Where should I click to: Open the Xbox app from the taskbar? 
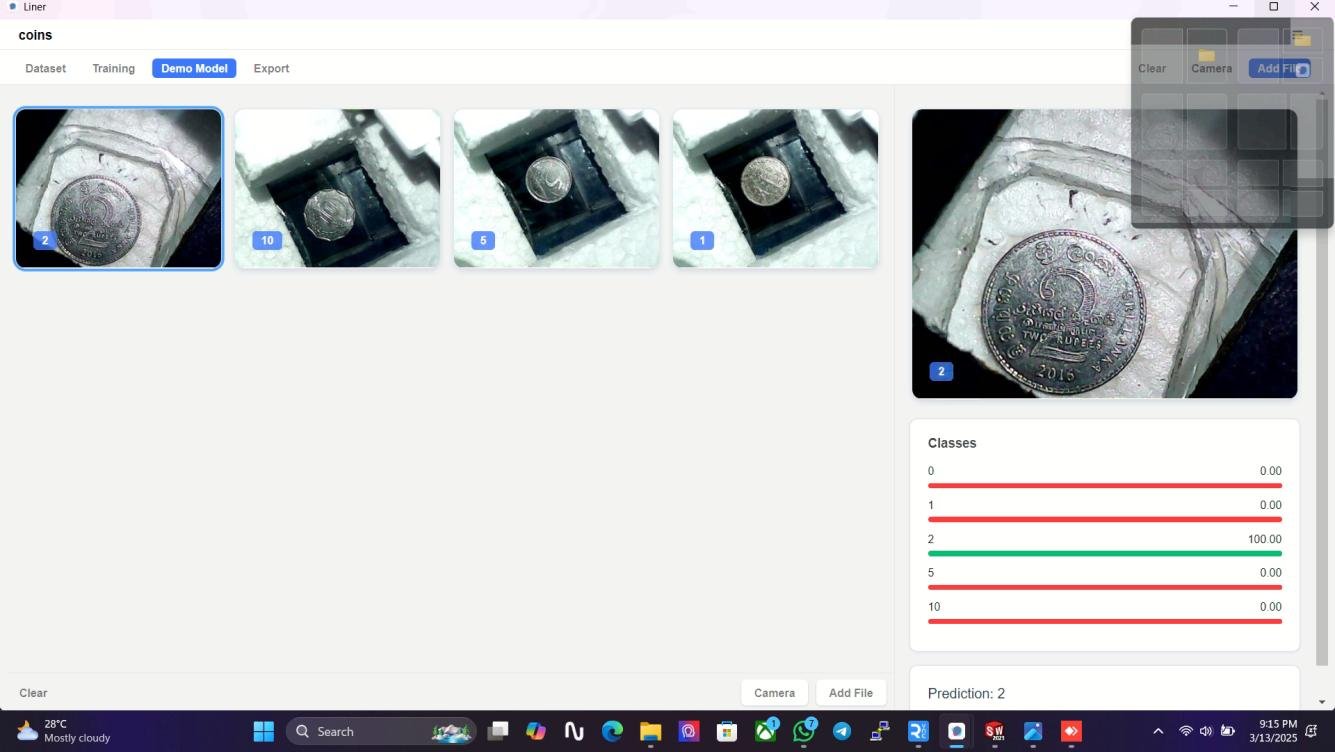coord(766,731)
